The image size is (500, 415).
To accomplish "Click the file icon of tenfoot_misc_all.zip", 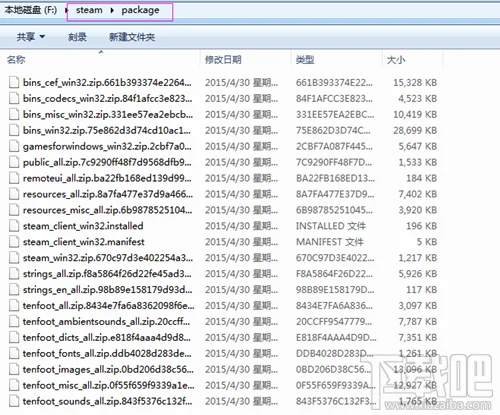I will (14, 385).
